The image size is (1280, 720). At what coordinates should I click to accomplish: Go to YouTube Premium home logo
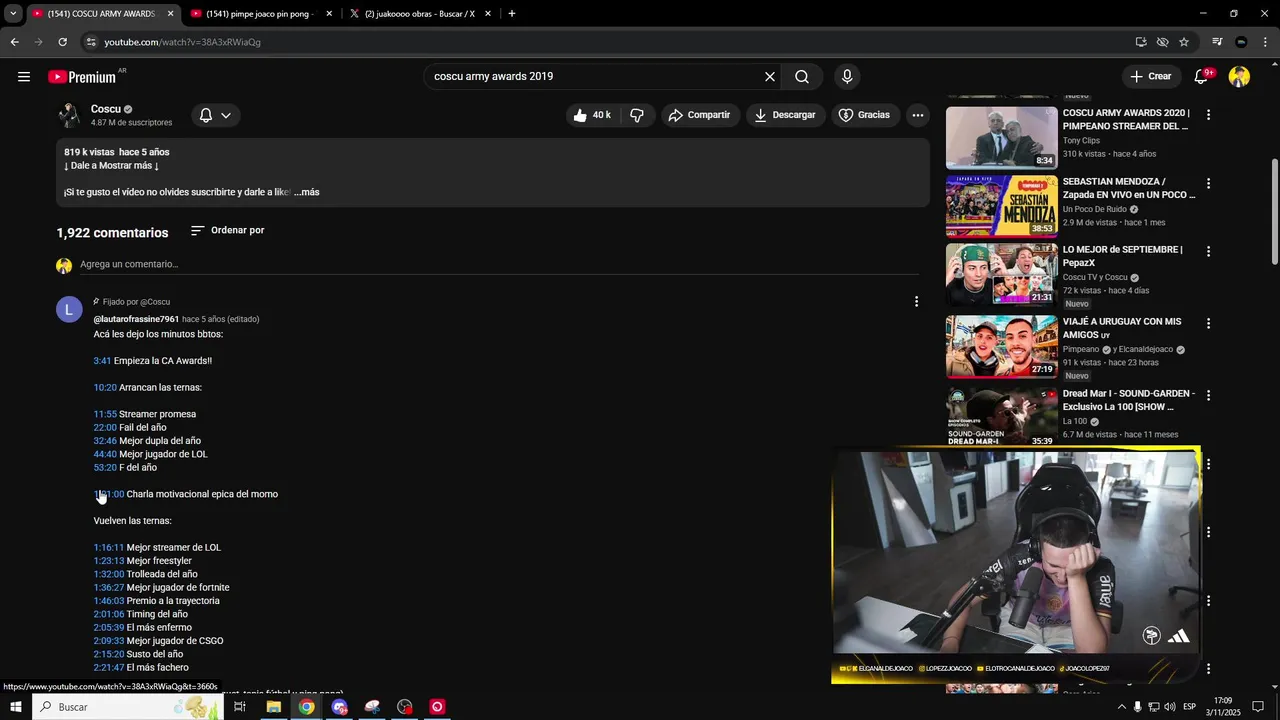pyautogui.click(x=84, y=77)
